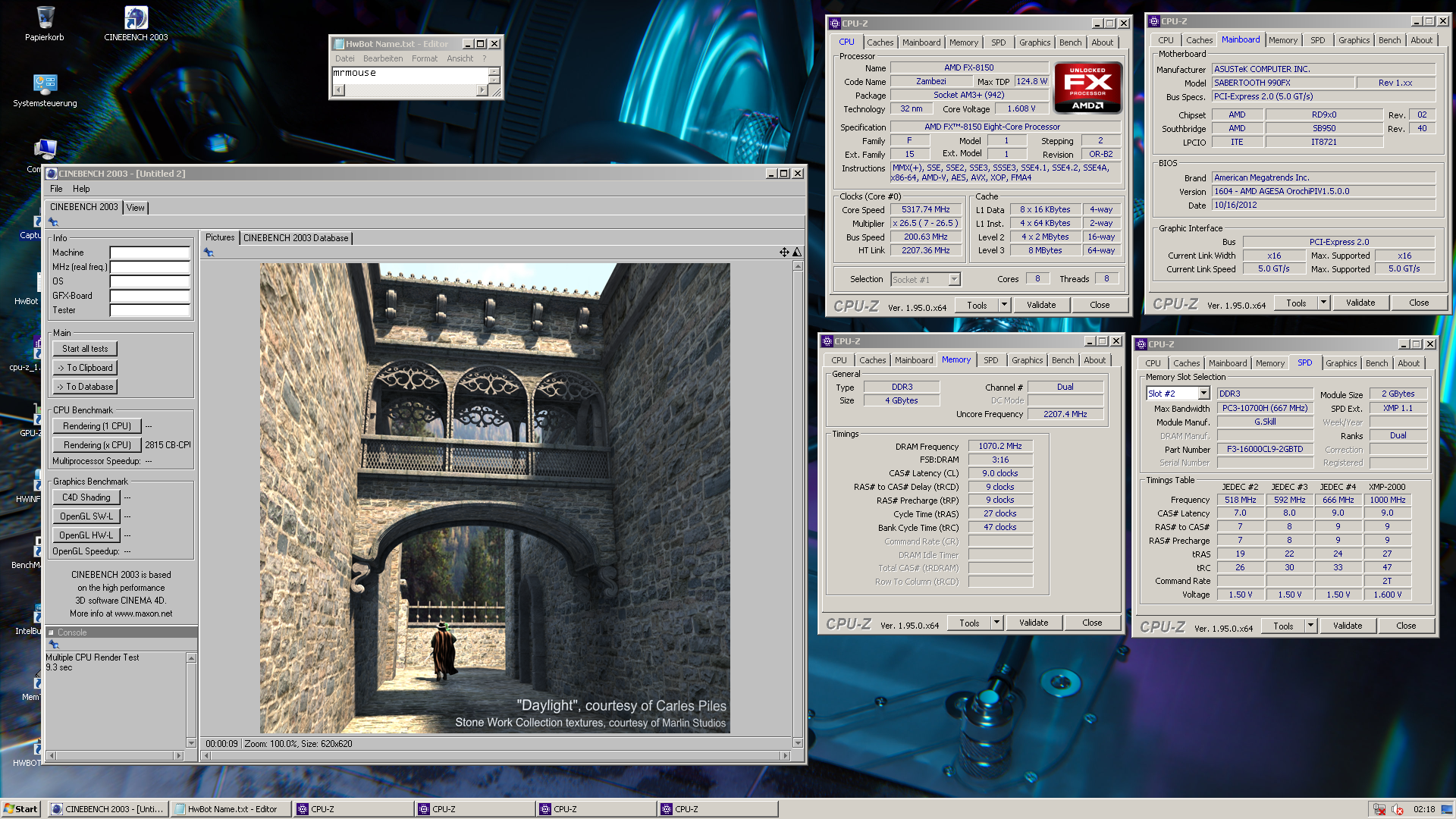The height and width of the screenshot is (819, 1456).
Task: Open the Help menu in CINEBENCH
Action: tap(81, 189)
